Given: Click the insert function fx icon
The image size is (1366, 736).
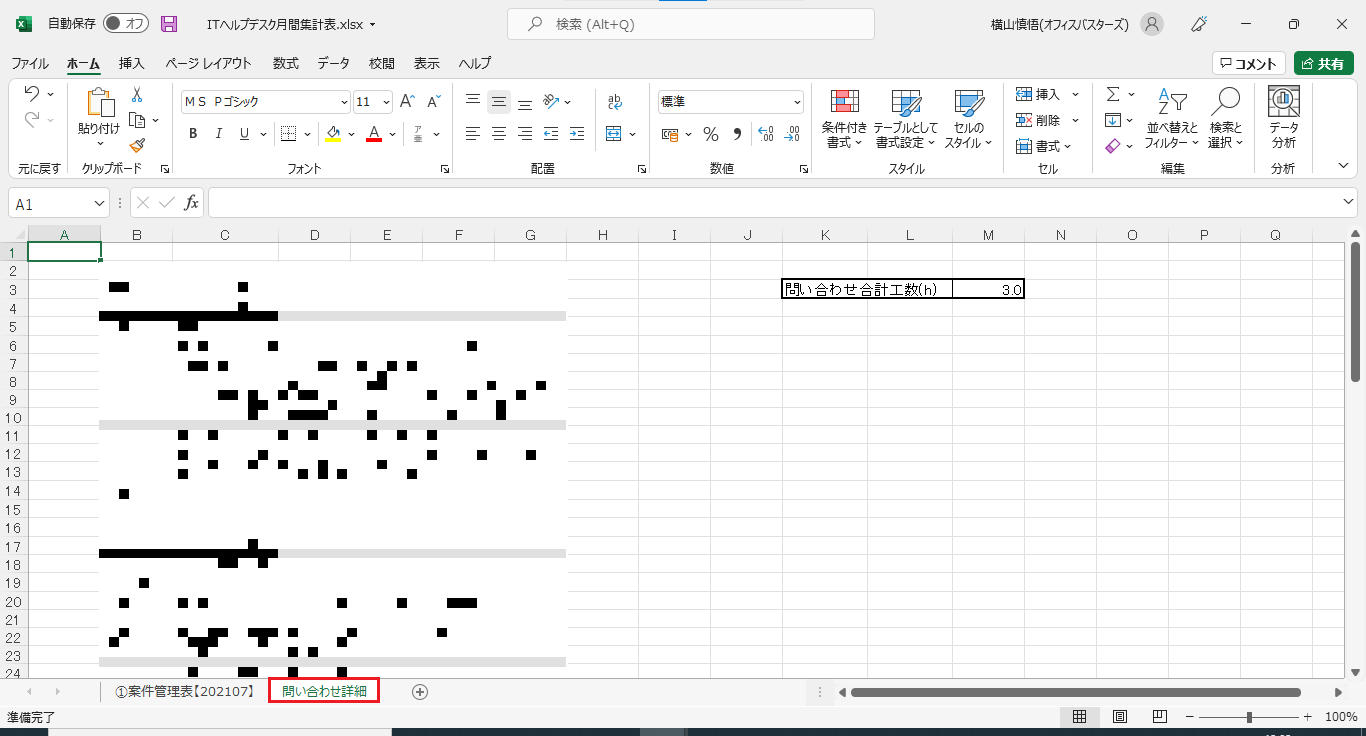Looking at the screenshot, I should coord(191,203).
